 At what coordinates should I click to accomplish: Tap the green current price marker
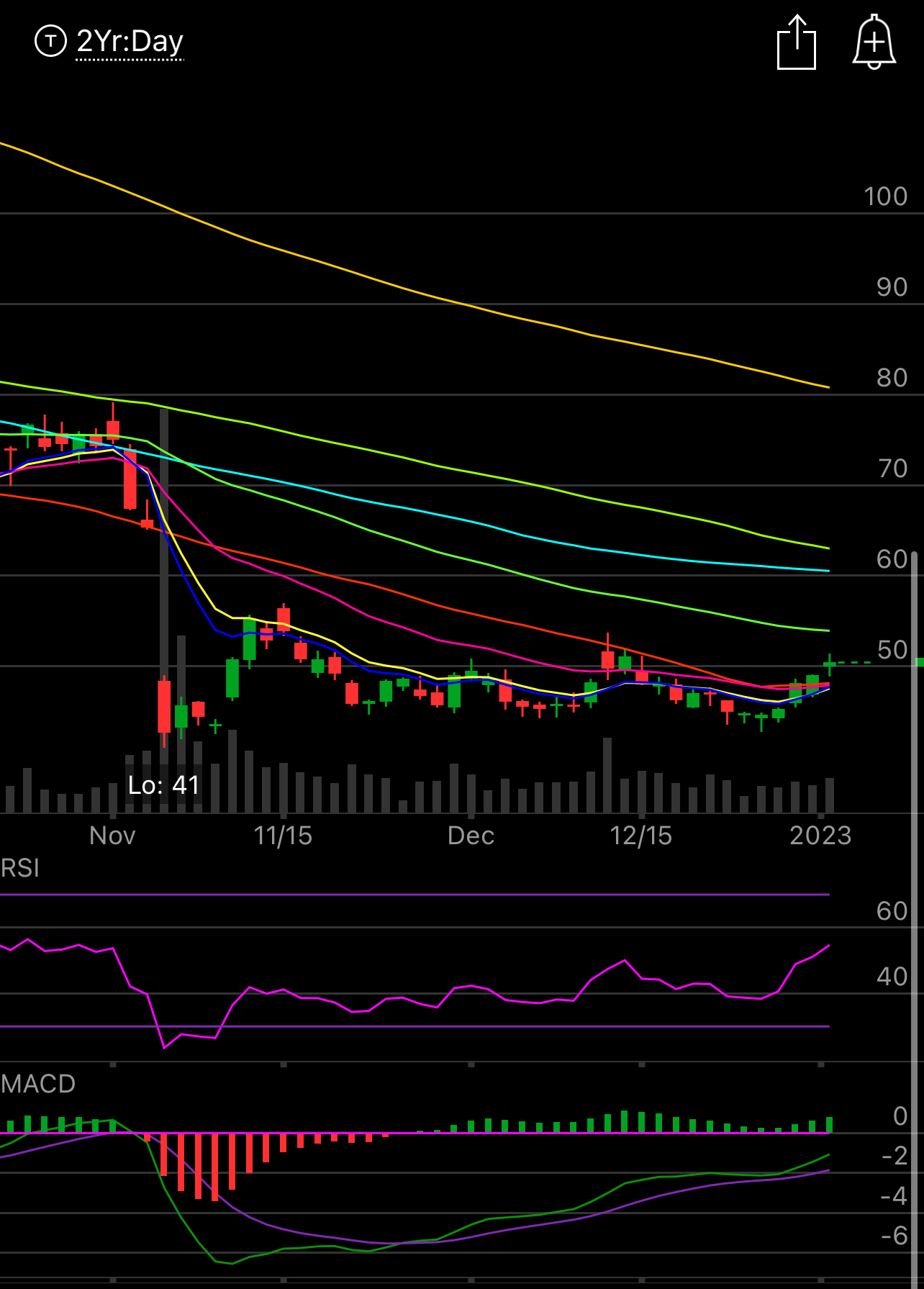919,661
